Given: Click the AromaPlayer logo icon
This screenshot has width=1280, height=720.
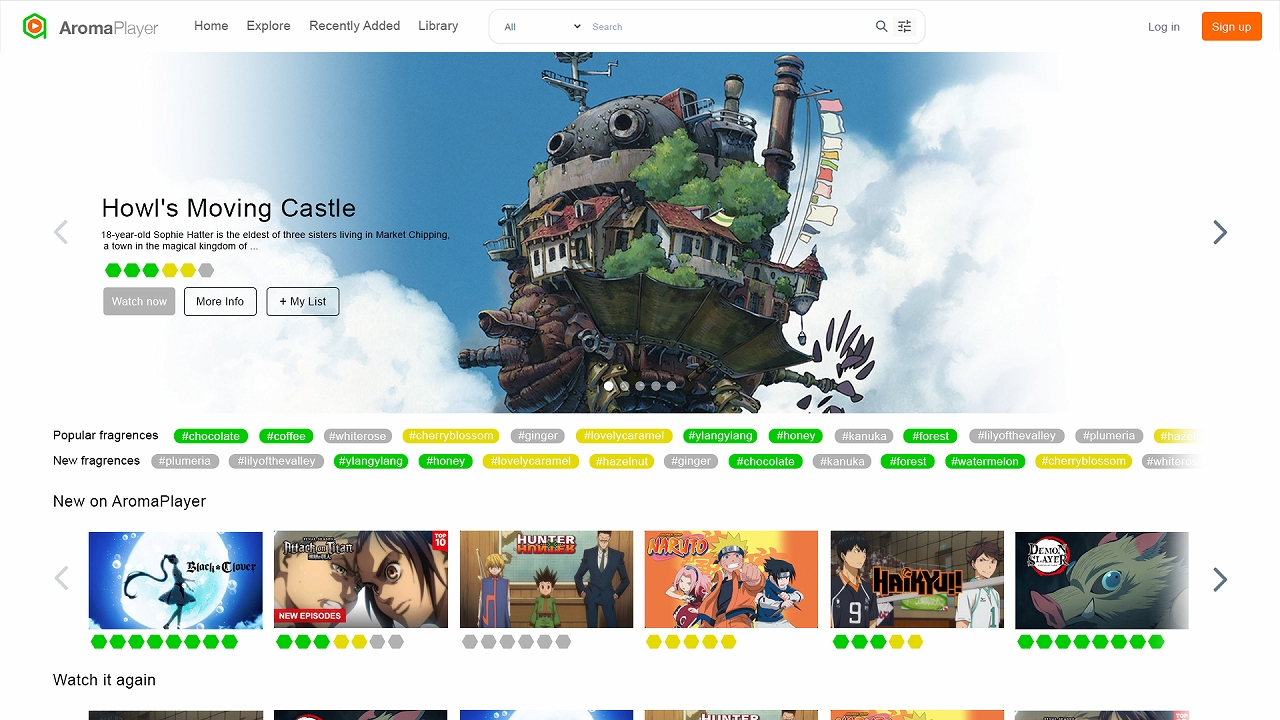Looking at the screenshot, I should click(35, 27).
